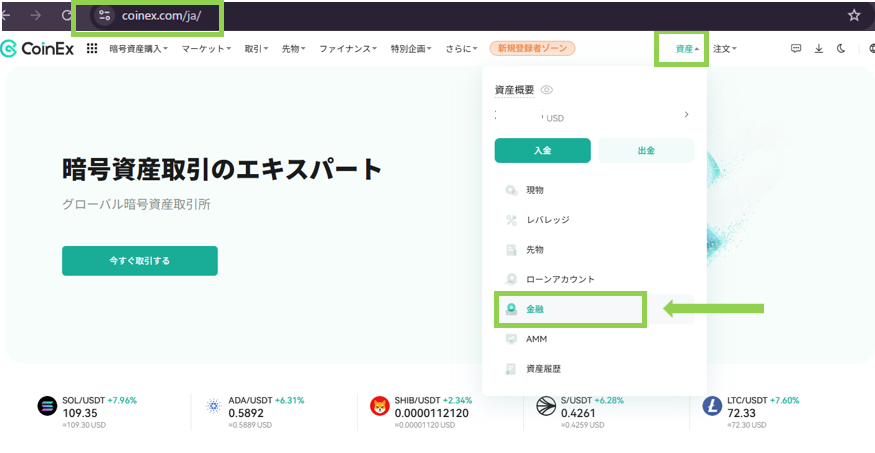Viewport: 875px width, 453px height.
Task: Click the SOL coin icon
Action: tap(47, 406)
